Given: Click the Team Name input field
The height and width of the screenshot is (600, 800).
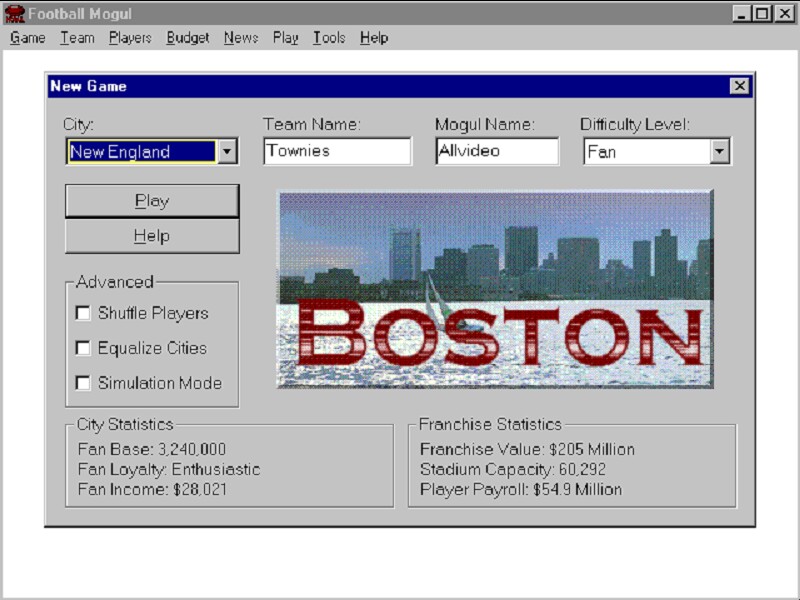Looking at the screenshot, I should click(337, 151).
